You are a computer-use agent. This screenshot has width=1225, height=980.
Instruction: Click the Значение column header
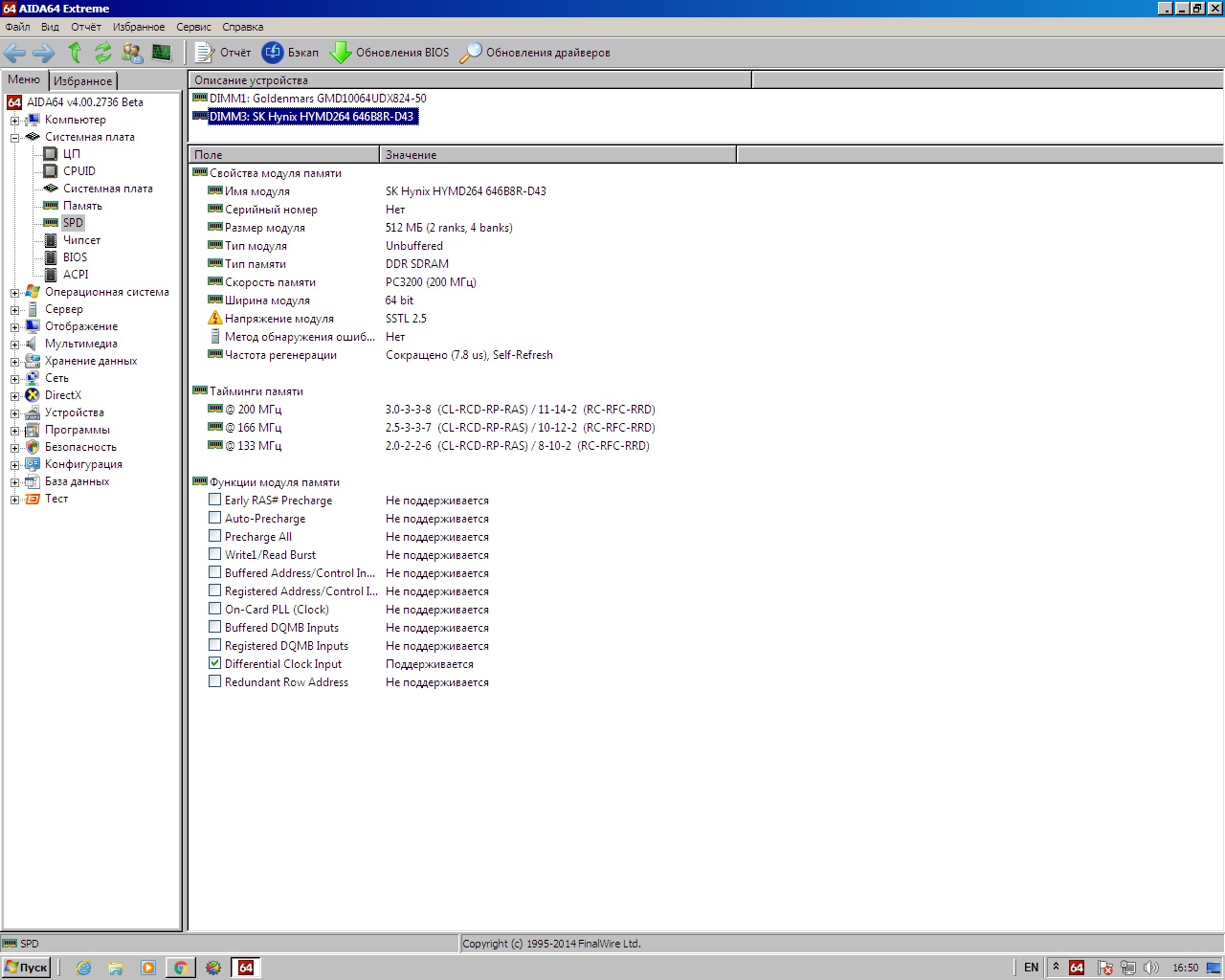coord(558,154)
